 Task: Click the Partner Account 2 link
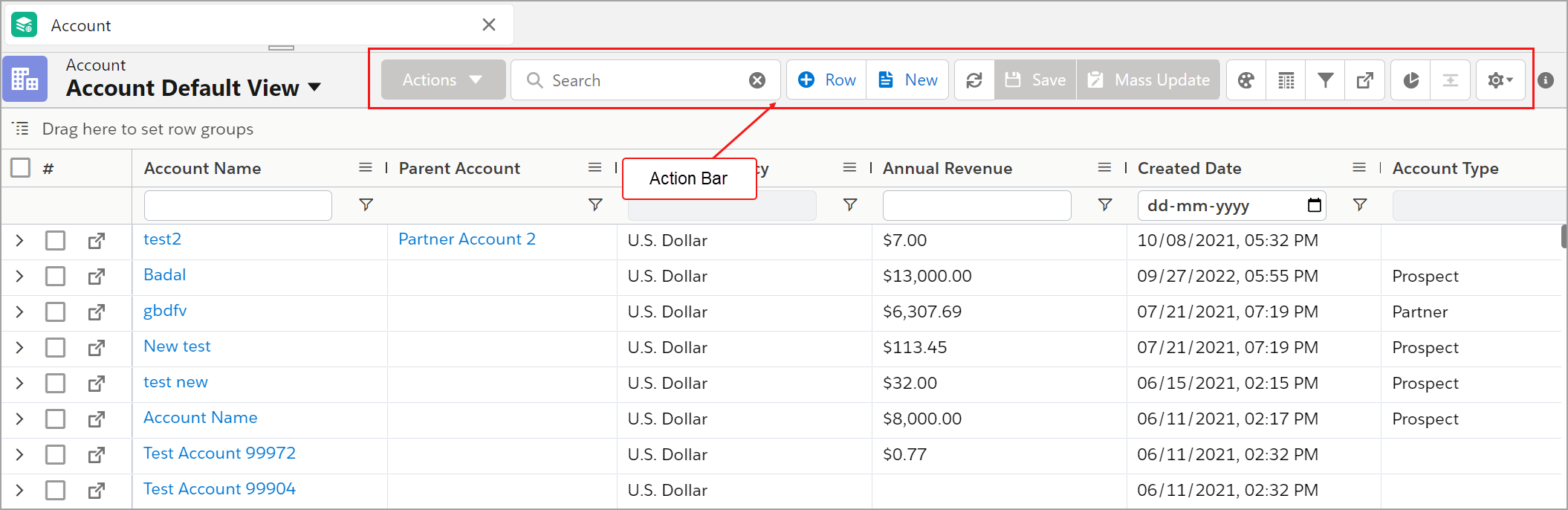click(467, 239)
